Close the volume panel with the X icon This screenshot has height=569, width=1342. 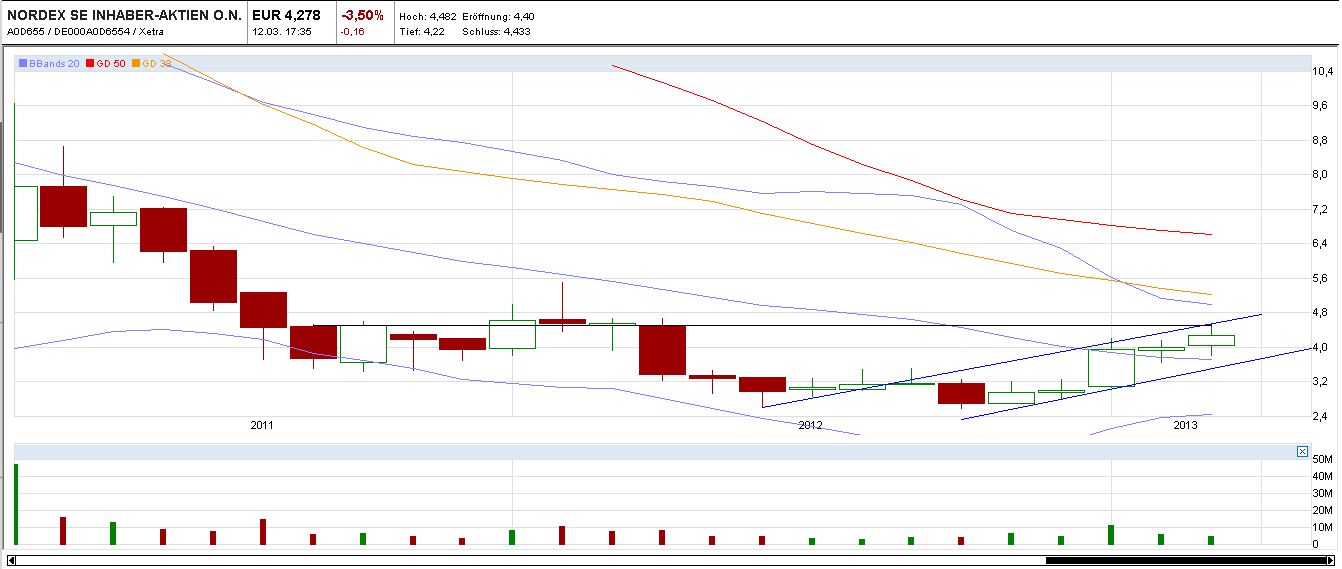coord(1302,452)
